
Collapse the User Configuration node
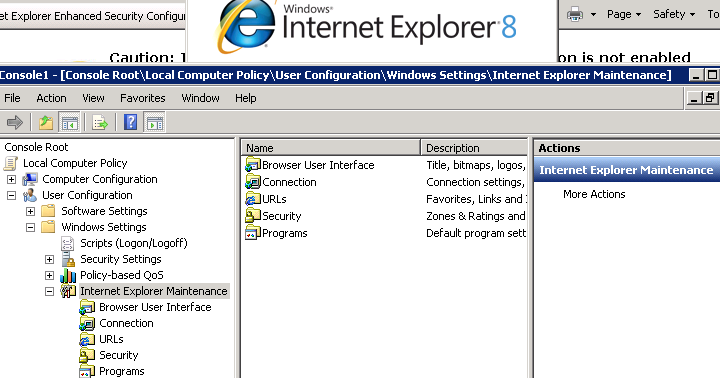(x=11, y=195)
